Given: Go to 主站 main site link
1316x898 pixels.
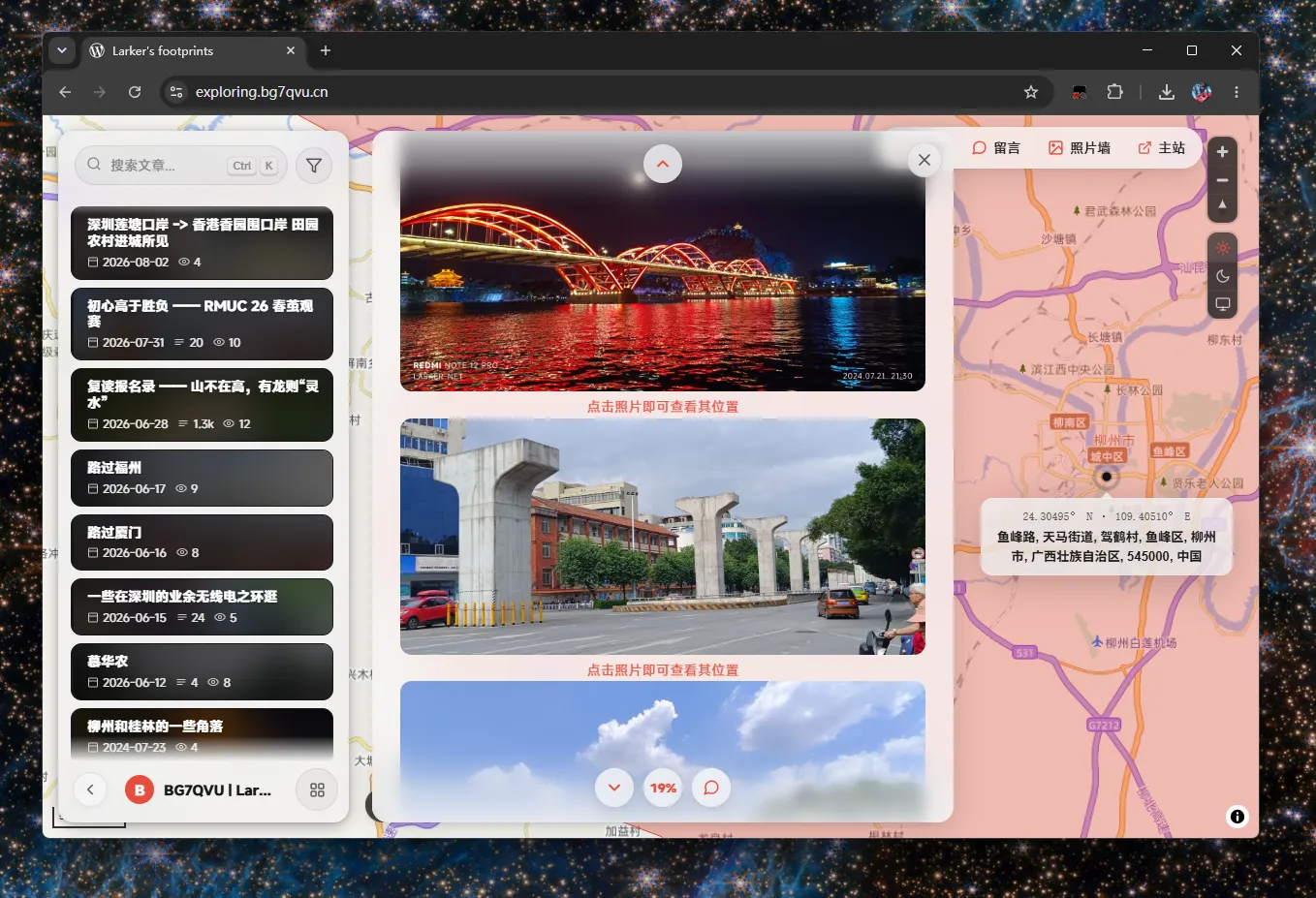Looking at the screenshot, I should (x=1161, y=148).
